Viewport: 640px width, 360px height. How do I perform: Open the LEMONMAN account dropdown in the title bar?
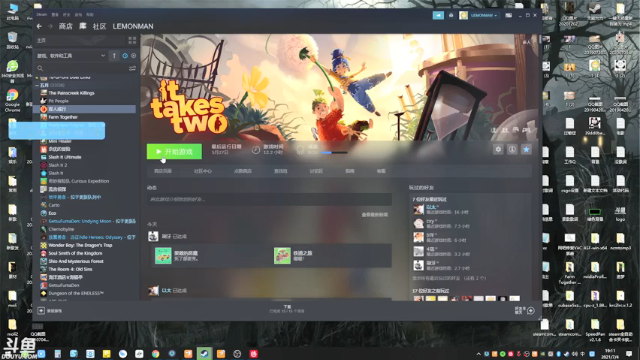484,16
